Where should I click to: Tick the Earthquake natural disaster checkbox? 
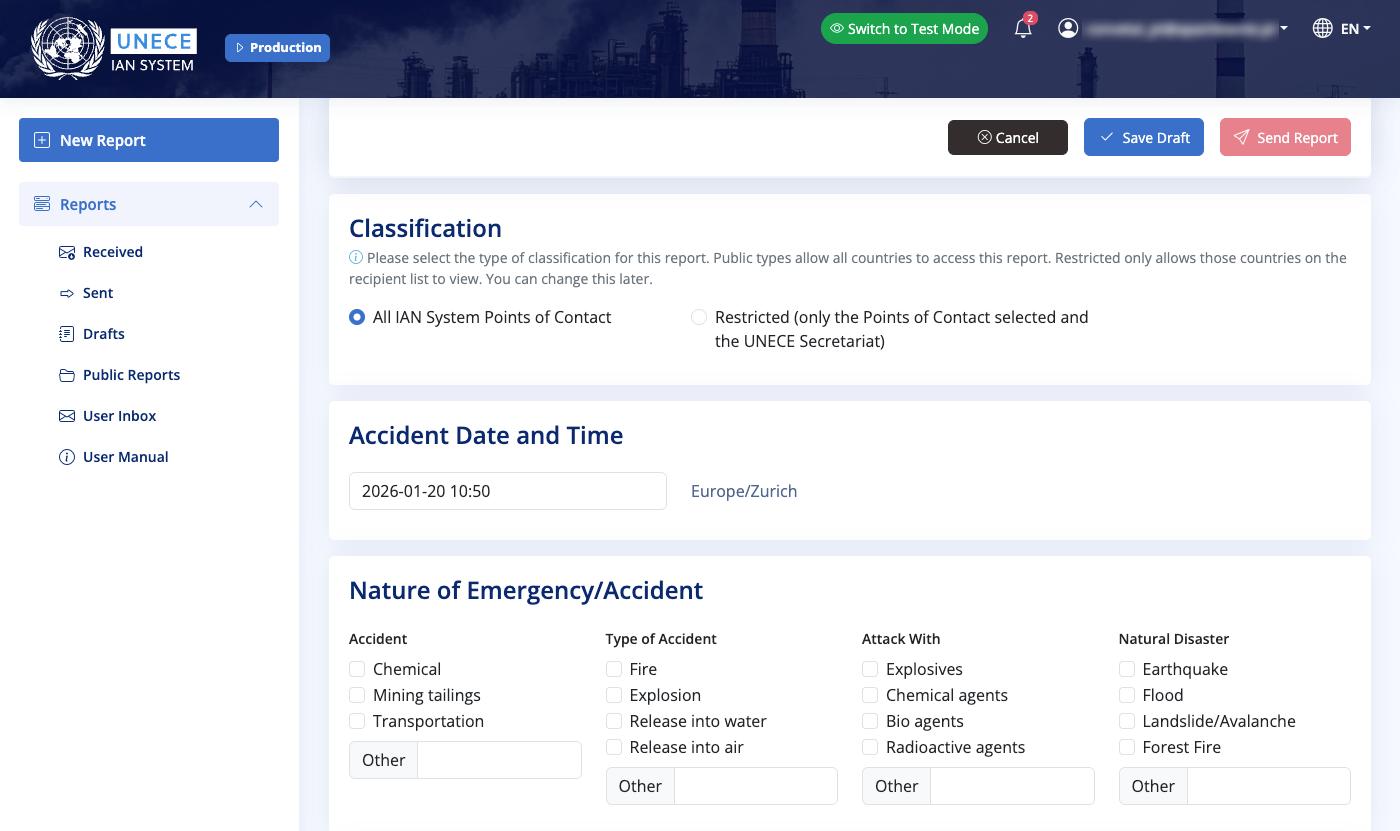1127,669
